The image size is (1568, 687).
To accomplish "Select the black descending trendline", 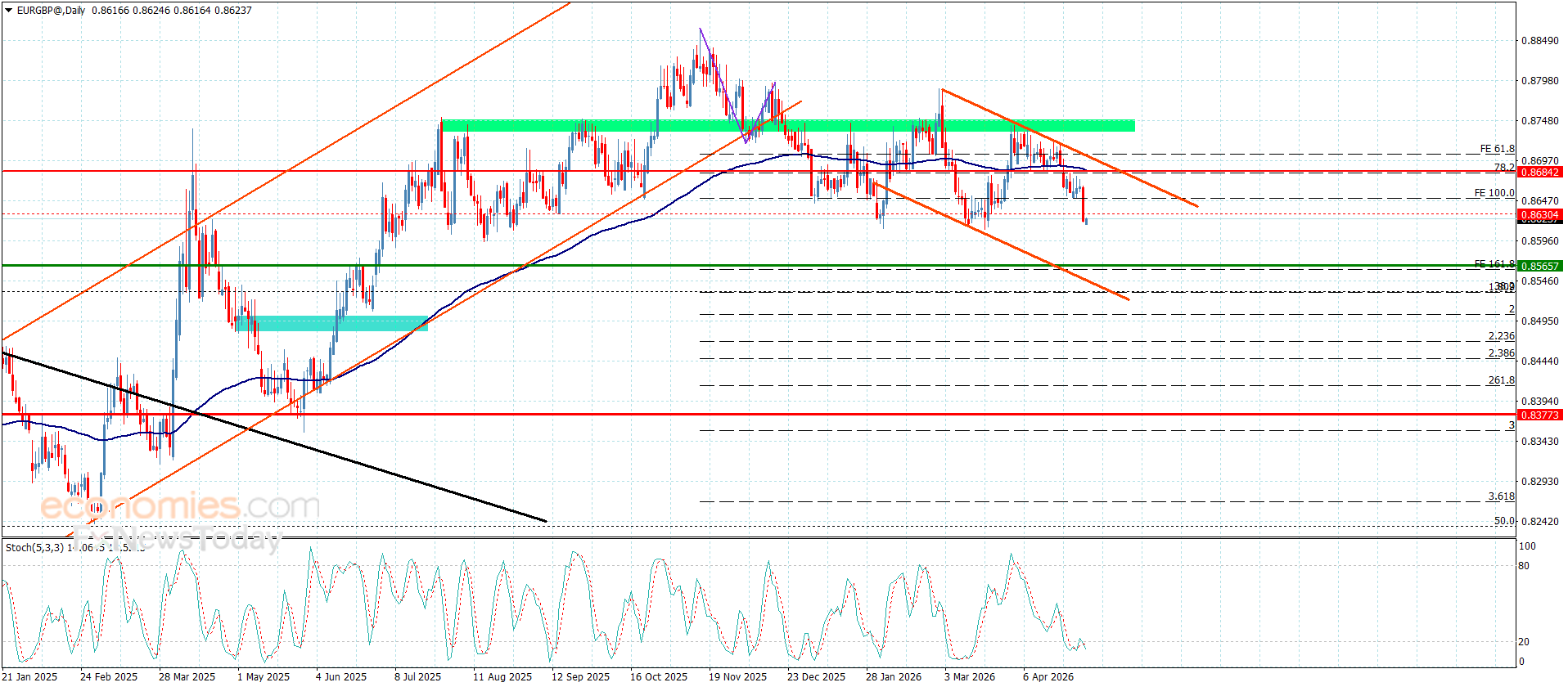I will [274, 437].
